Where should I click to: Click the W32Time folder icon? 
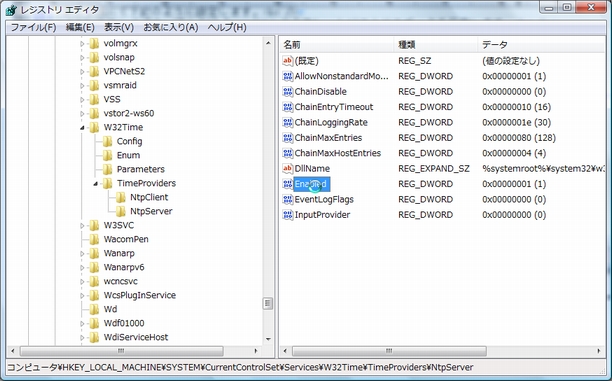click(x=94, y=127)
